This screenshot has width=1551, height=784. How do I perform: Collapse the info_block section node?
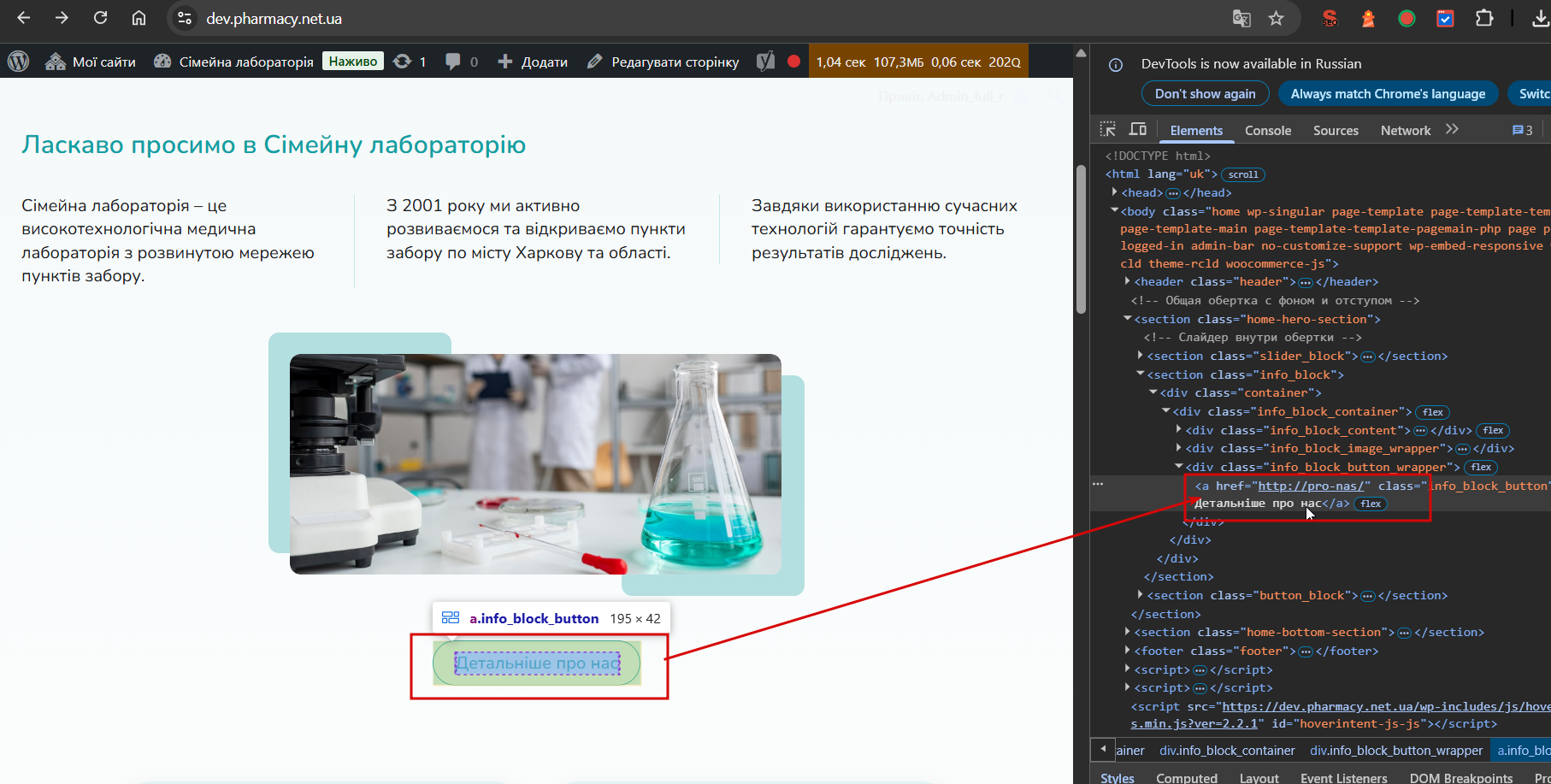pyautogui.click(x=1140, y=374)
